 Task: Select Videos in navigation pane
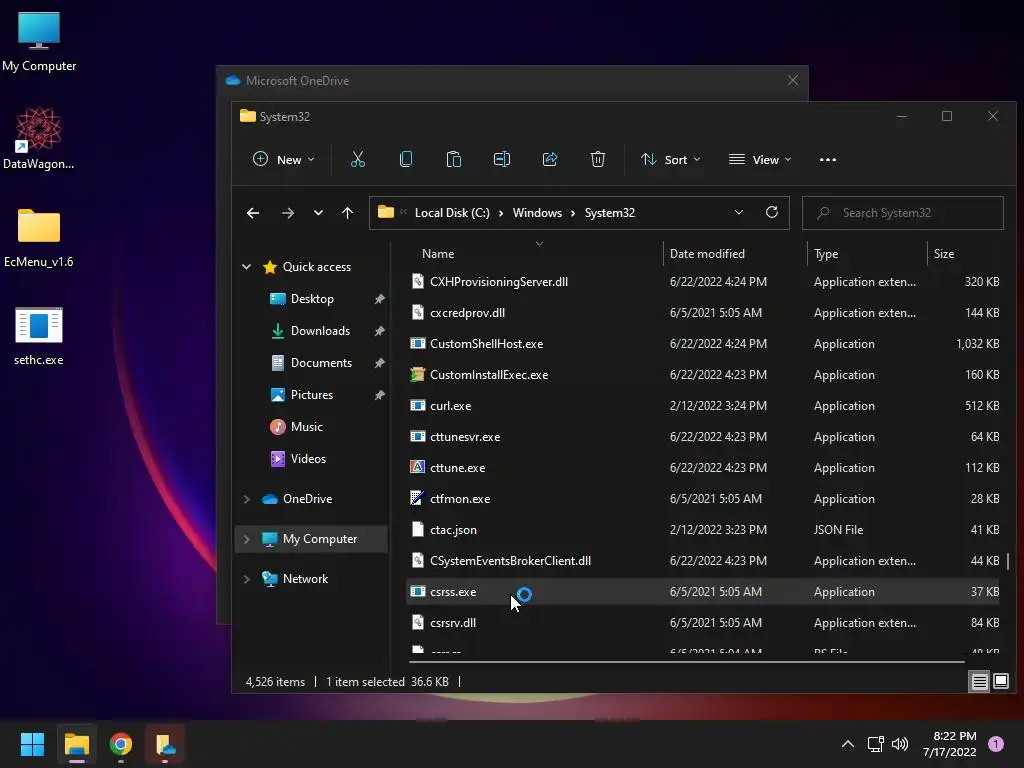[308, 458]
